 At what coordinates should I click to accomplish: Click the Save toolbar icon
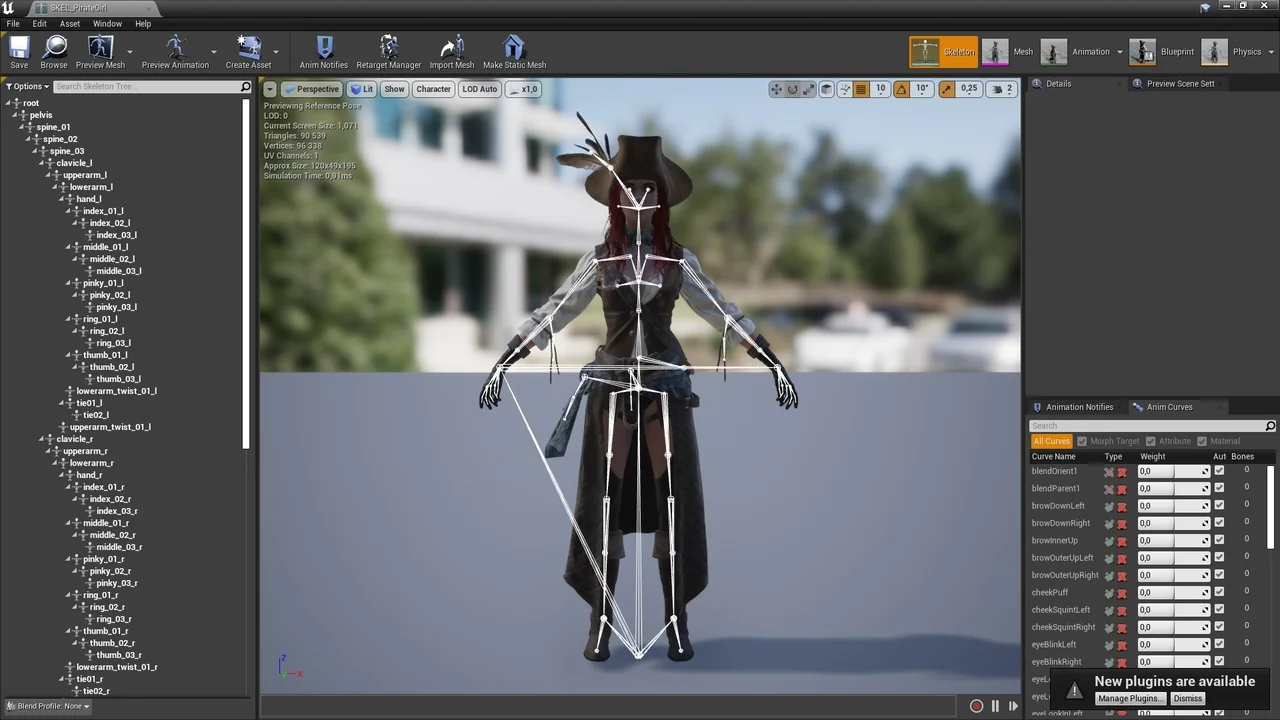point(19,52)
